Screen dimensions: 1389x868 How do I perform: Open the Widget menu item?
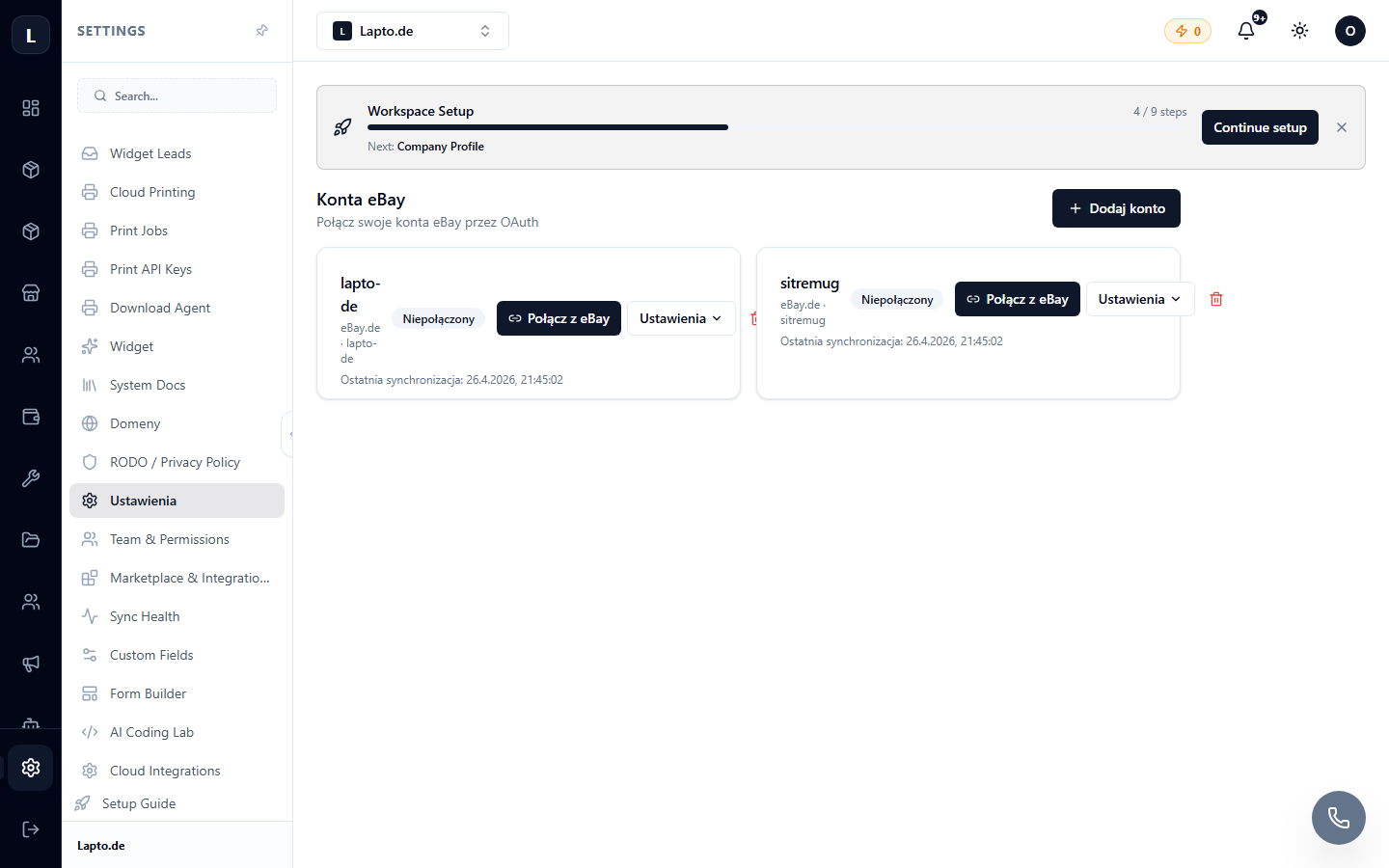177,346
